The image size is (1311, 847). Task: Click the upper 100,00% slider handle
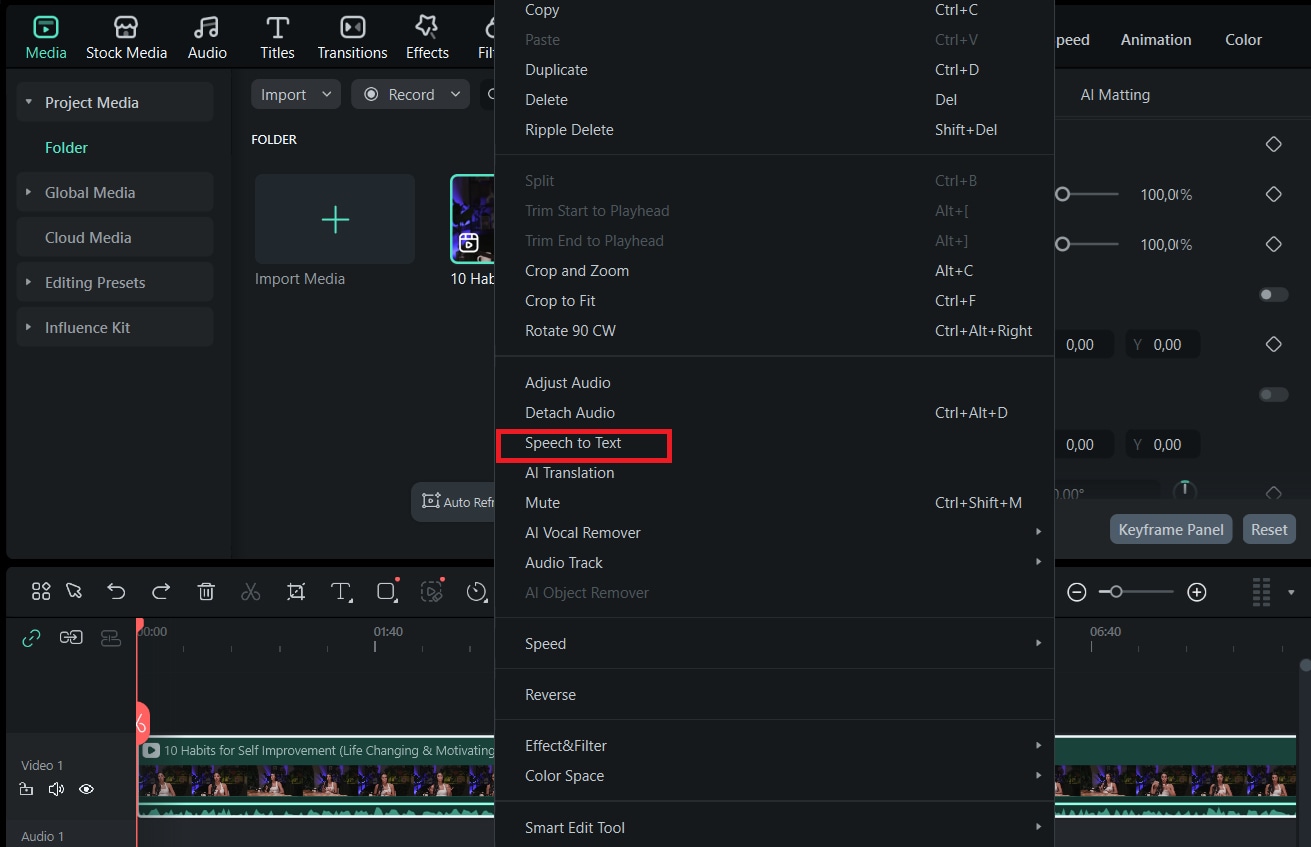1063,194
